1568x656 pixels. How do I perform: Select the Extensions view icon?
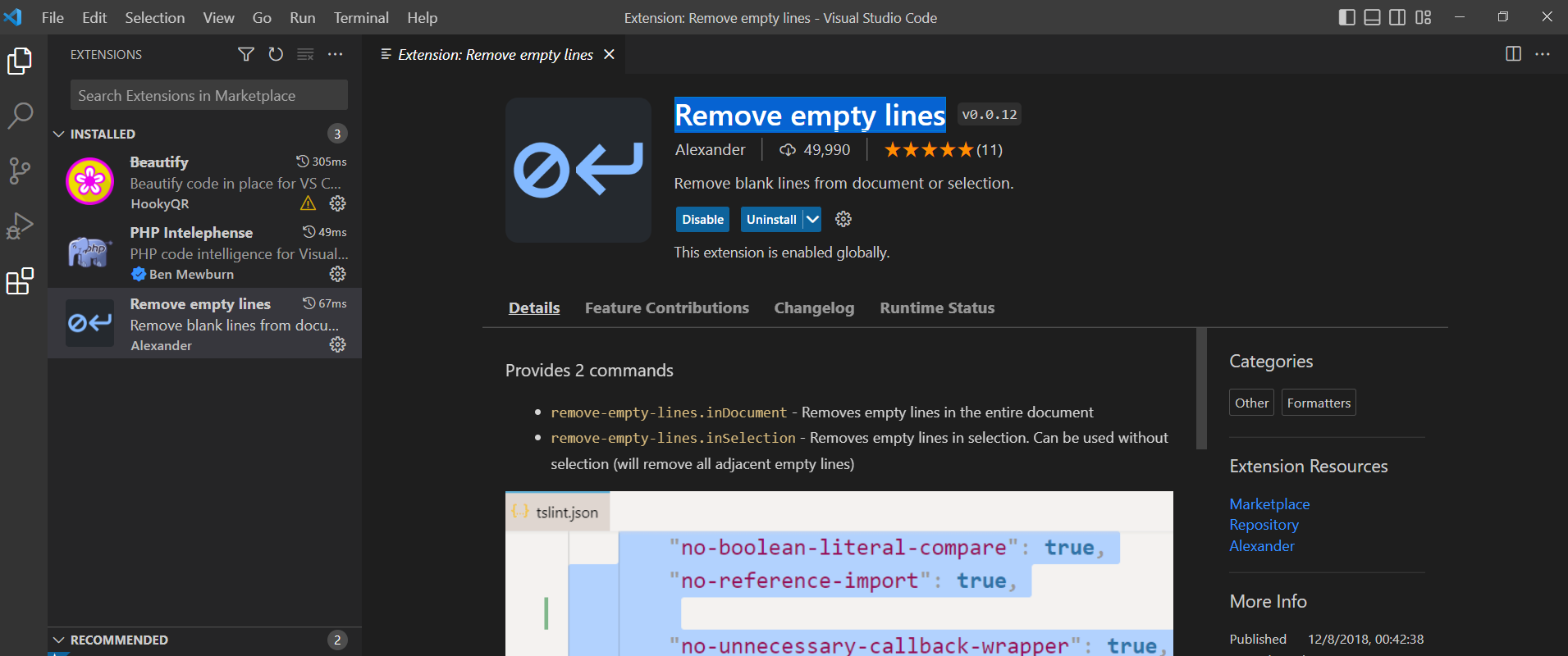20,281
